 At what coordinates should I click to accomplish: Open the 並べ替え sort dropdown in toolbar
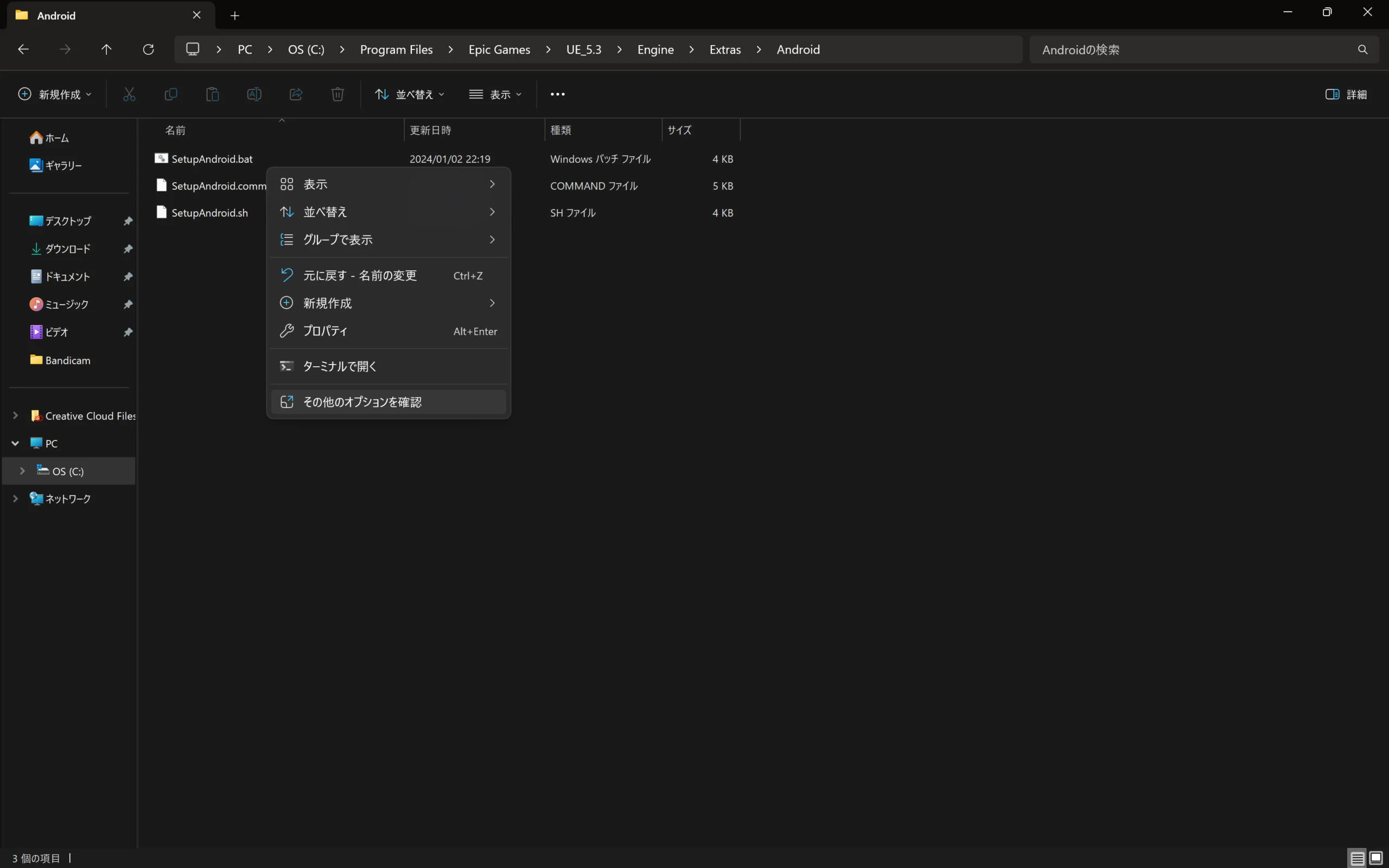point(409,94)
